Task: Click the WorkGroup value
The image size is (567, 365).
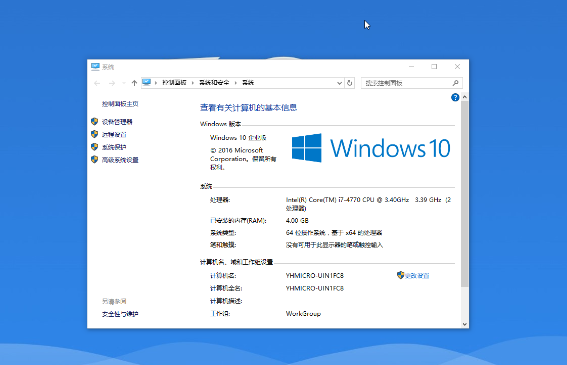Action: (303, 314)
